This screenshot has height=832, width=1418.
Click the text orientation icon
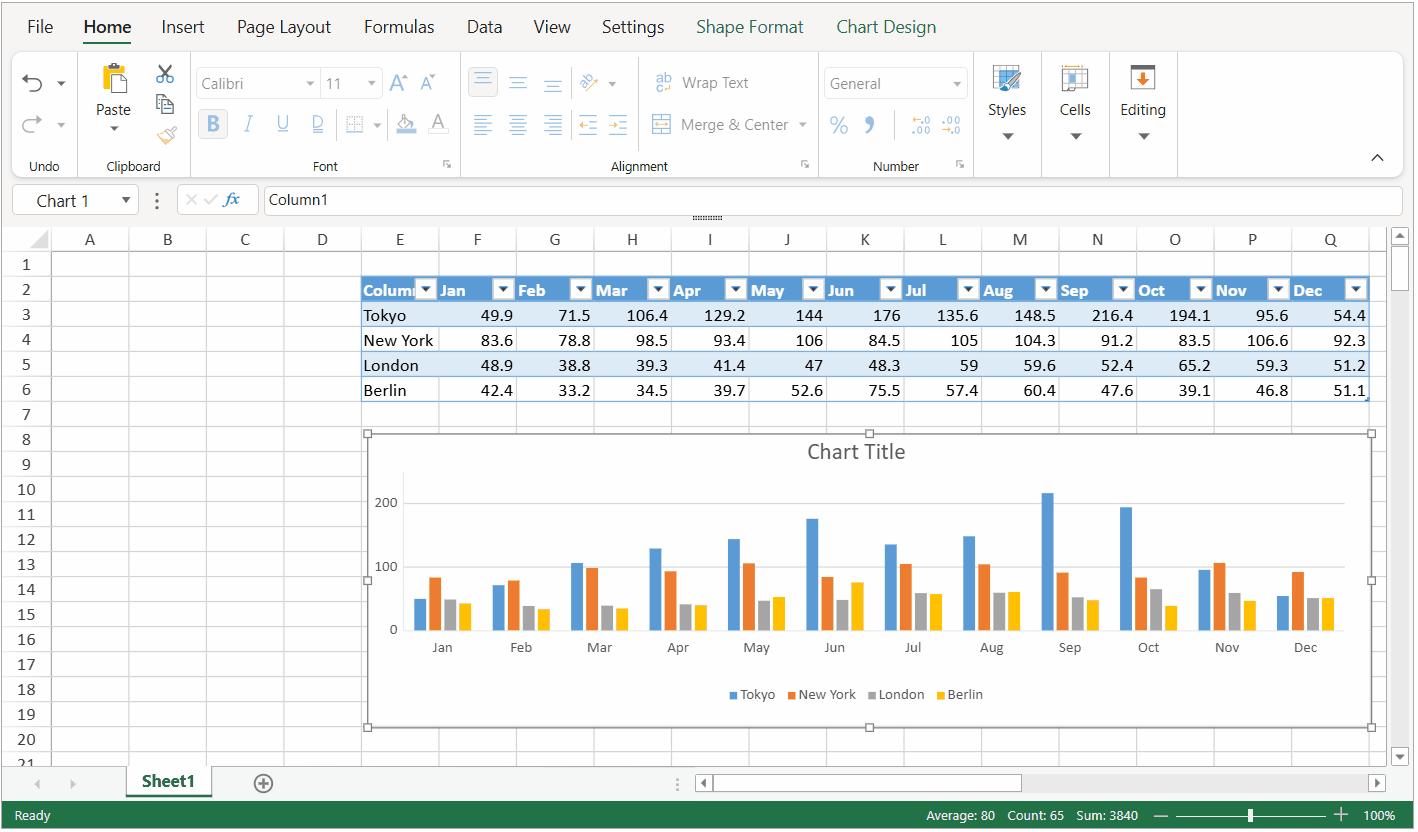pyautogui.click(x=589, y=83)
